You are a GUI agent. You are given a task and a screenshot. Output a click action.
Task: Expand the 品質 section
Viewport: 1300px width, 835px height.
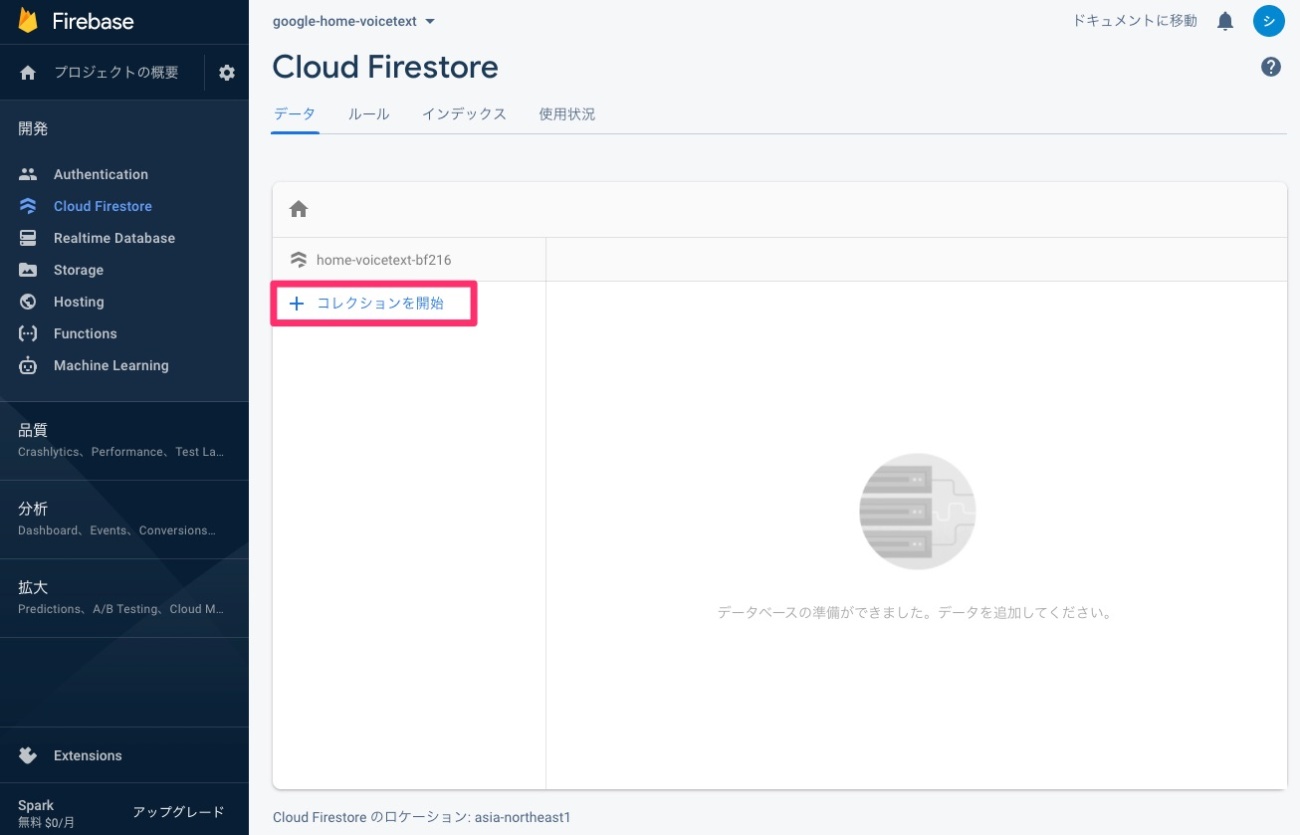[x=124, y=440]
